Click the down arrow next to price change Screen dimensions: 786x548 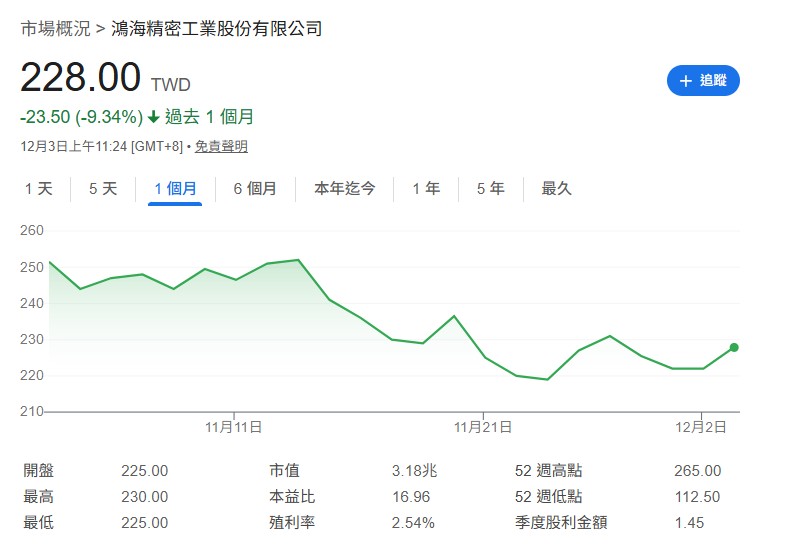(x=153, y=117)
